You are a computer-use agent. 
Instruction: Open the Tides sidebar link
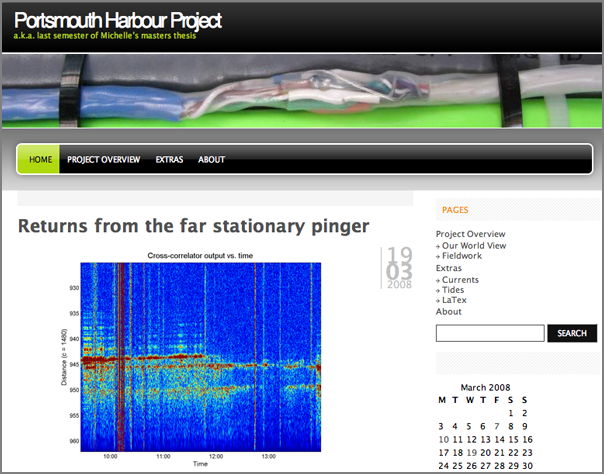coord(455,290)
